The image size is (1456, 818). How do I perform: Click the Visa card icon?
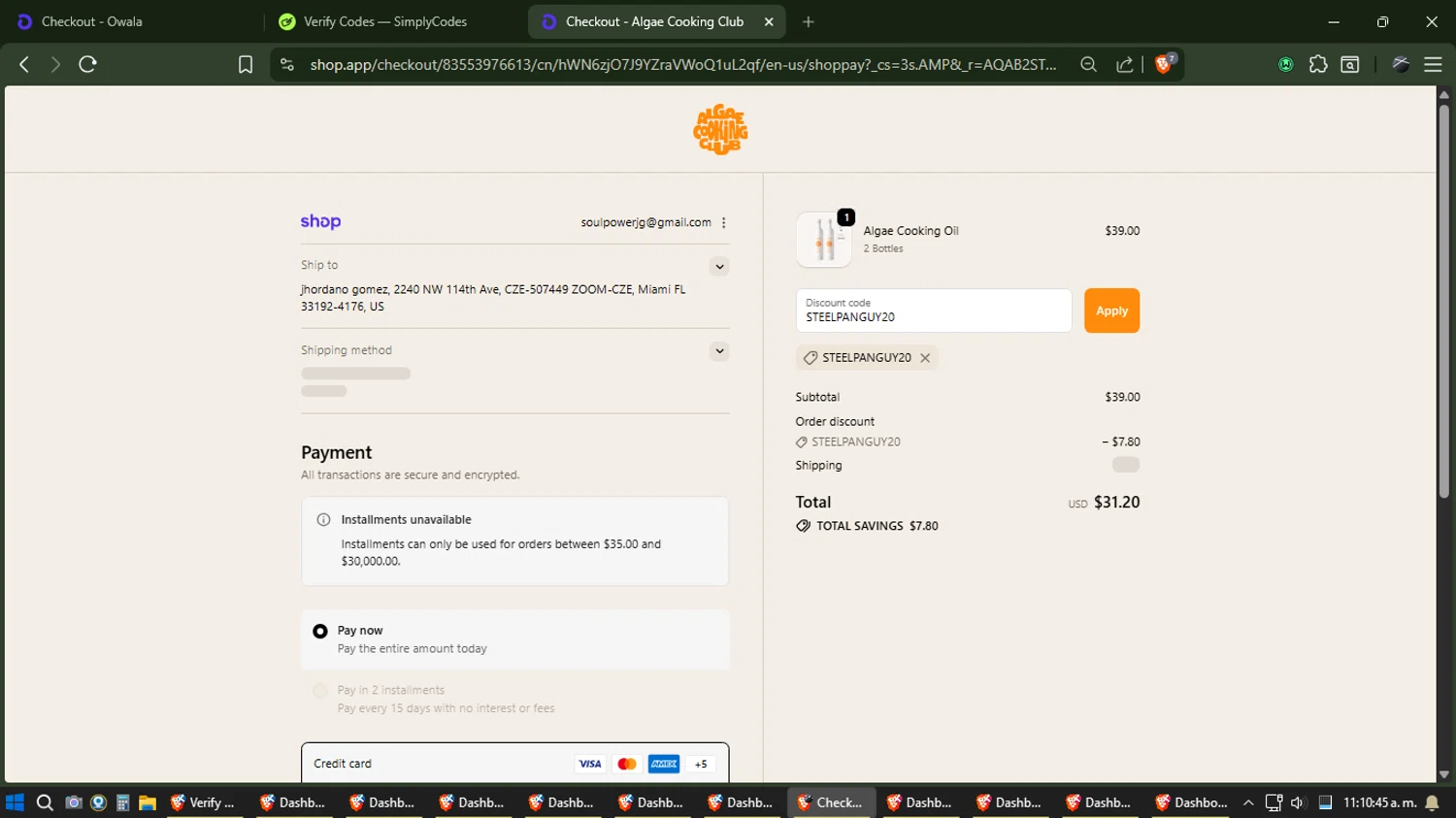tap(589, 764)
